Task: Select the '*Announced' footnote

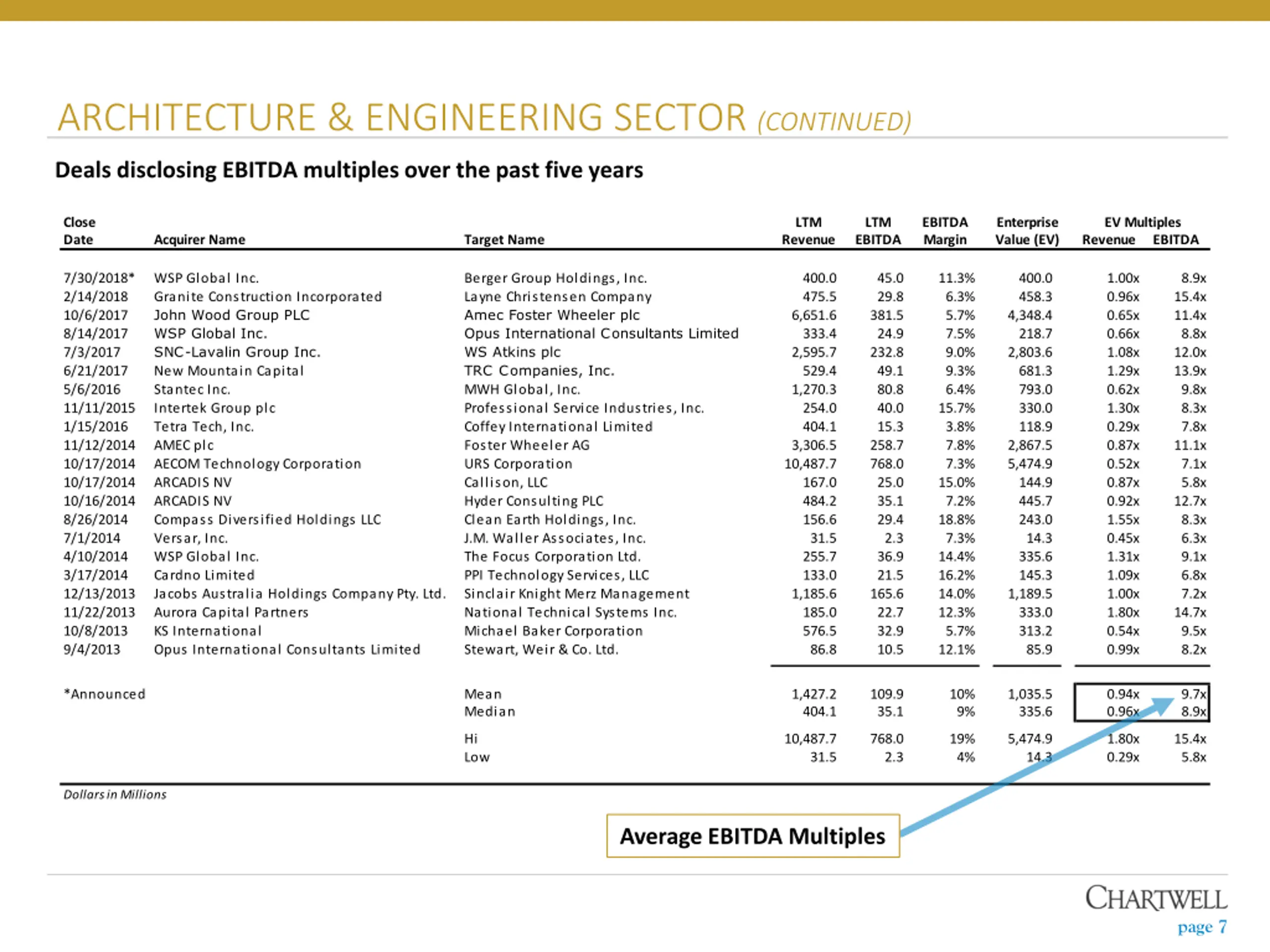Action: pos(104,694)
